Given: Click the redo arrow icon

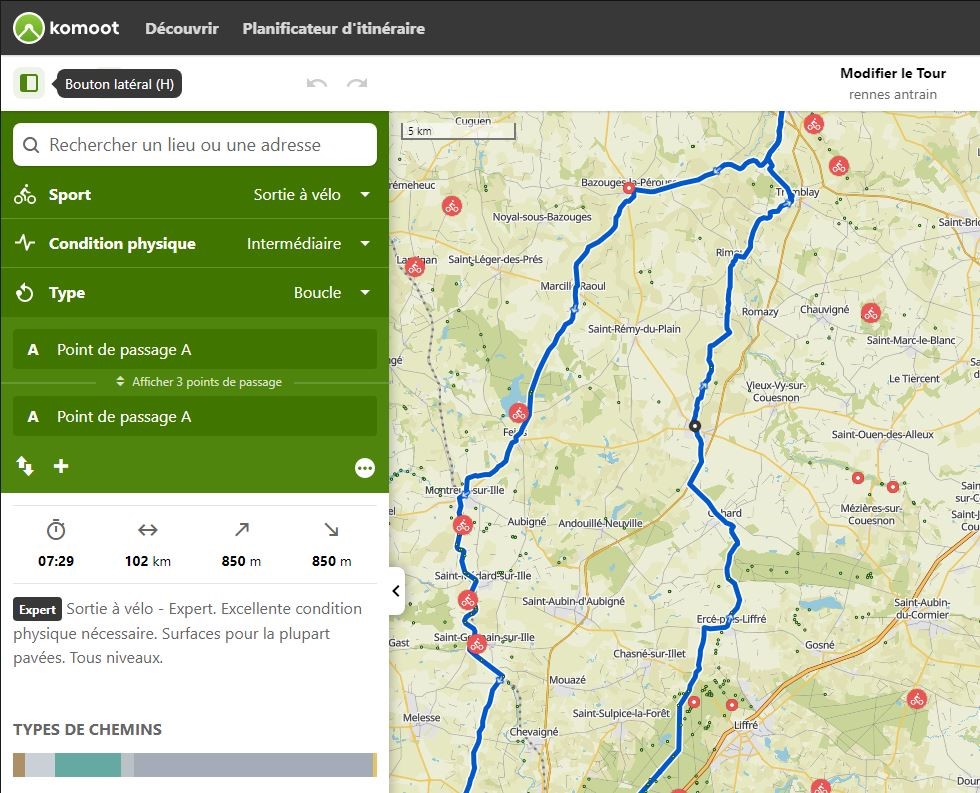Looking at the screenshot, I should tap(356, 84).
